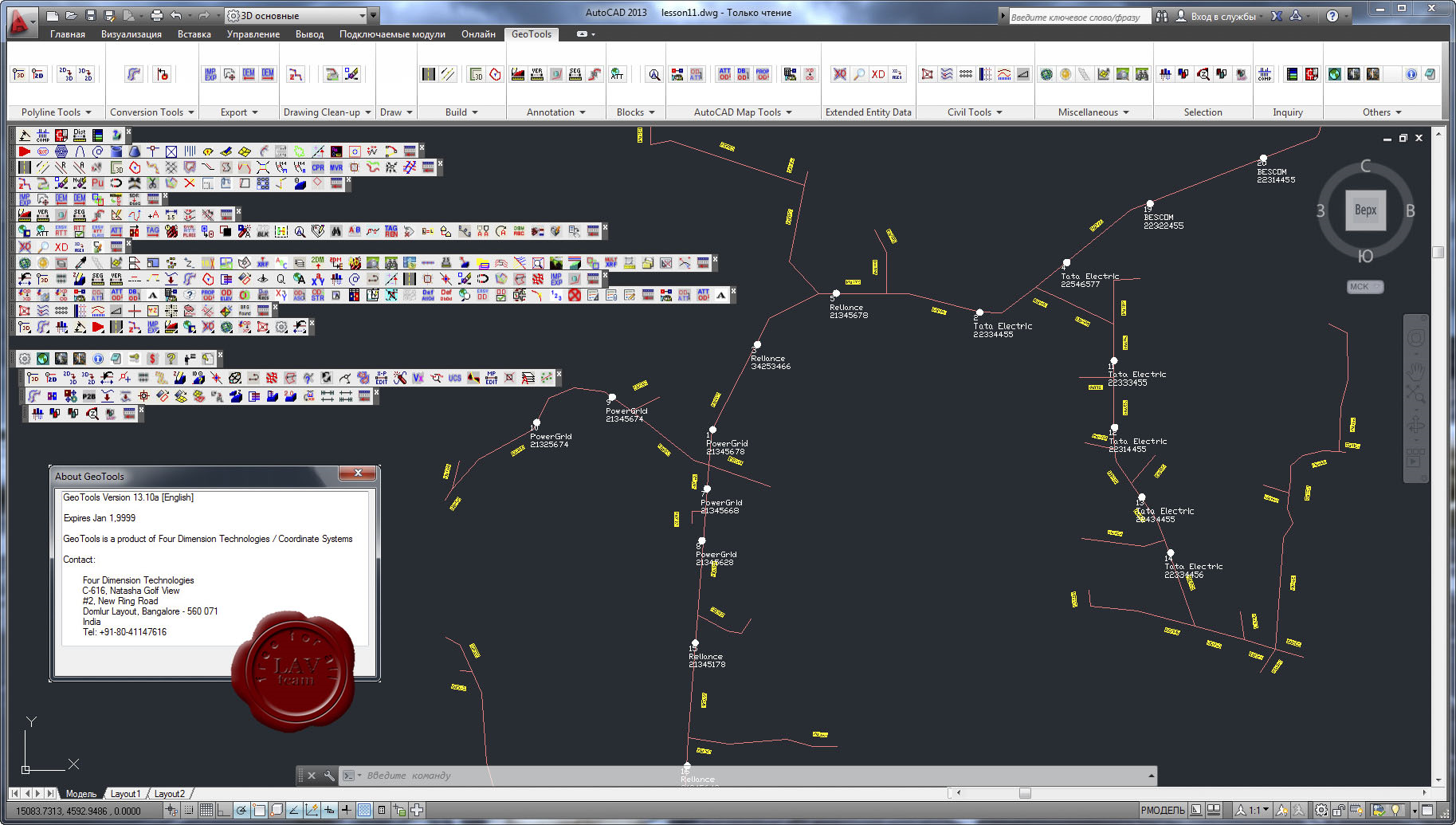The width and height of the screenshot is (1456, 825).
Task: Toggle selection cycling in status bar
Action: pos(399,811)
